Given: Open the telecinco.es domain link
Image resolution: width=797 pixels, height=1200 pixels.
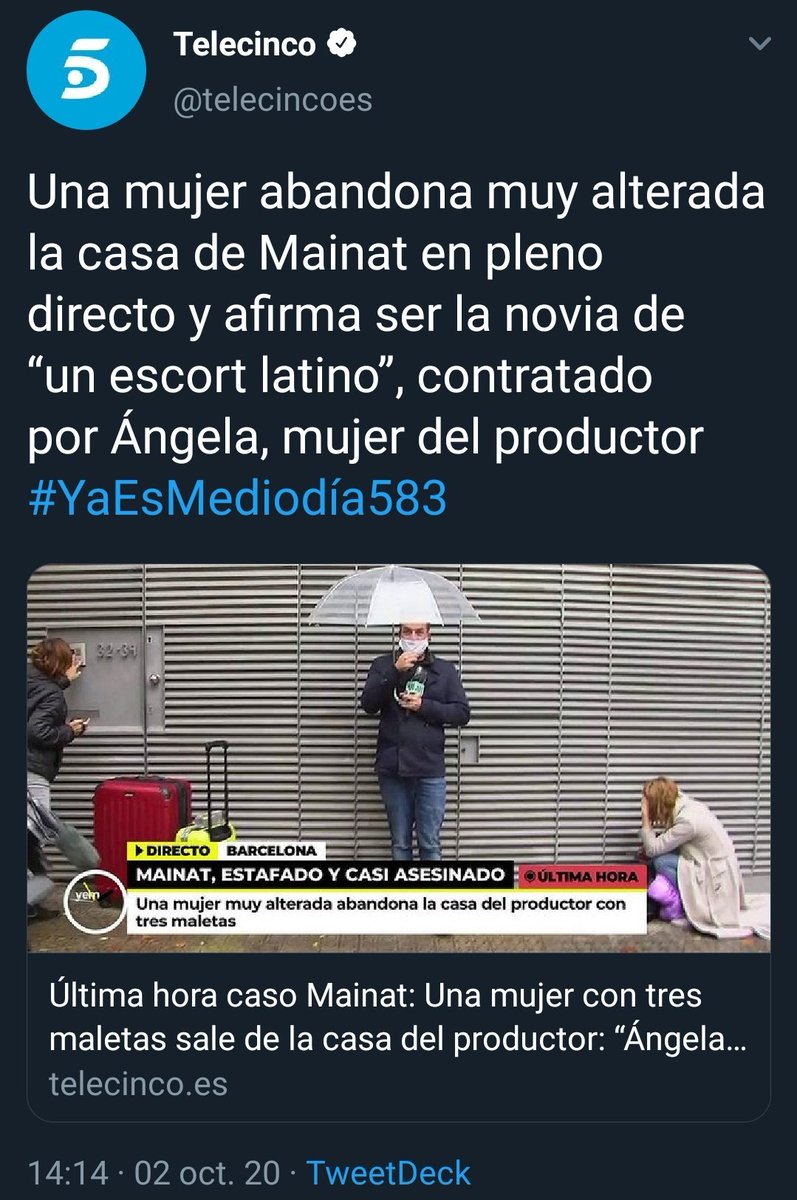Looking at the screenshot, I should point(137,1083).
